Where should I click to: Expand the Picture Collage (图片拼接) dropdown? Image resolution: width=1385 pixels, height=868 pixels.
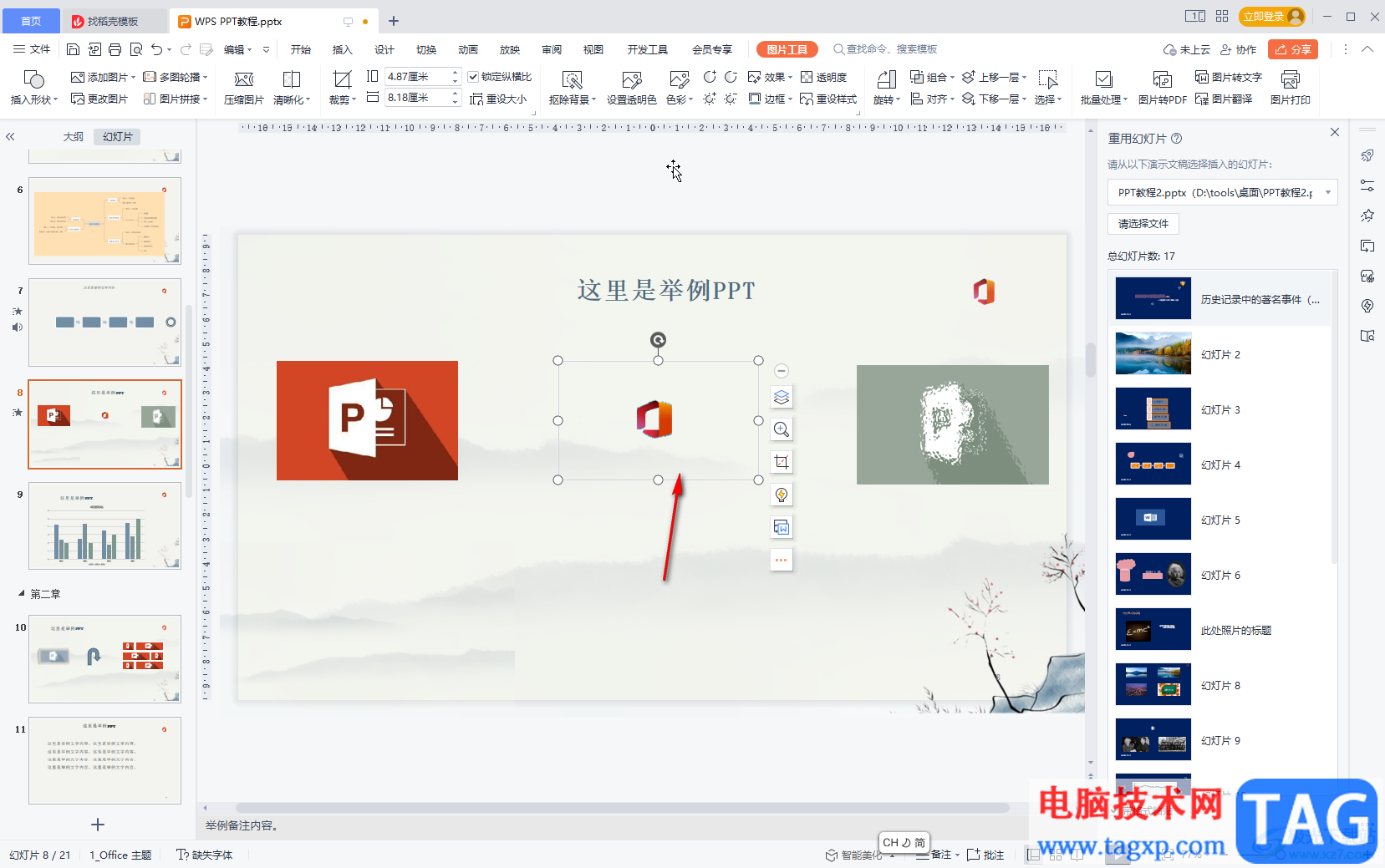[x=206, y=99]
